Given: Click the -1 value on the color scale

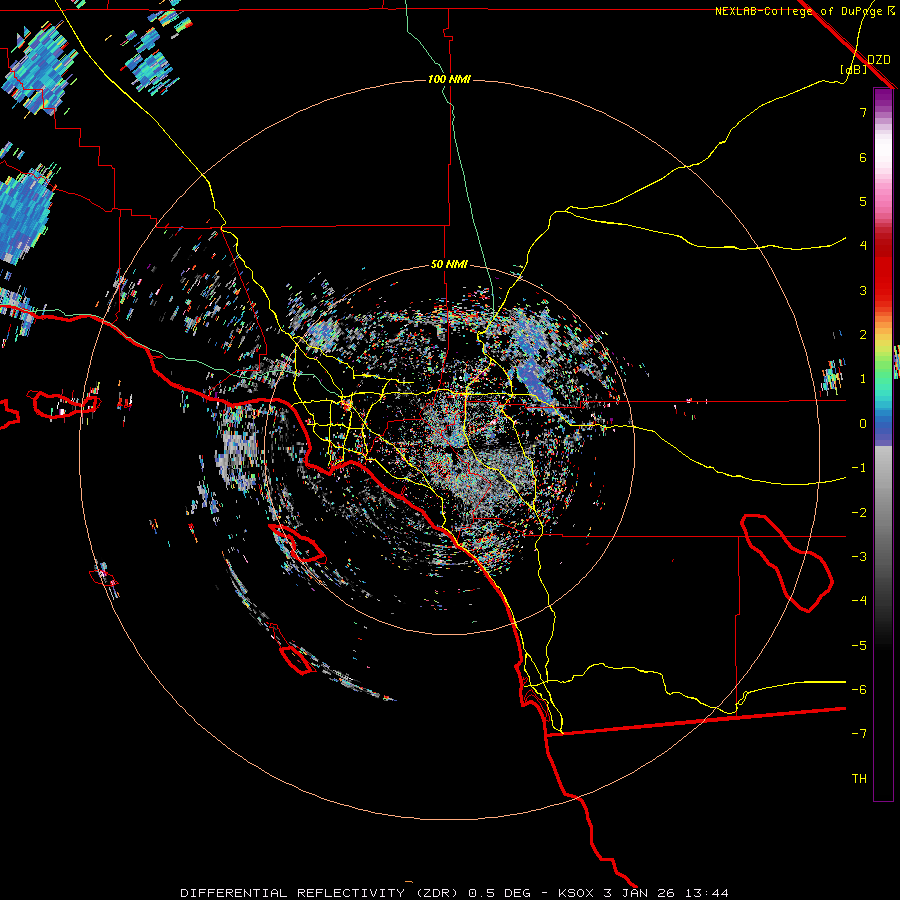Looking at the screenshot, I should (859, 468).
